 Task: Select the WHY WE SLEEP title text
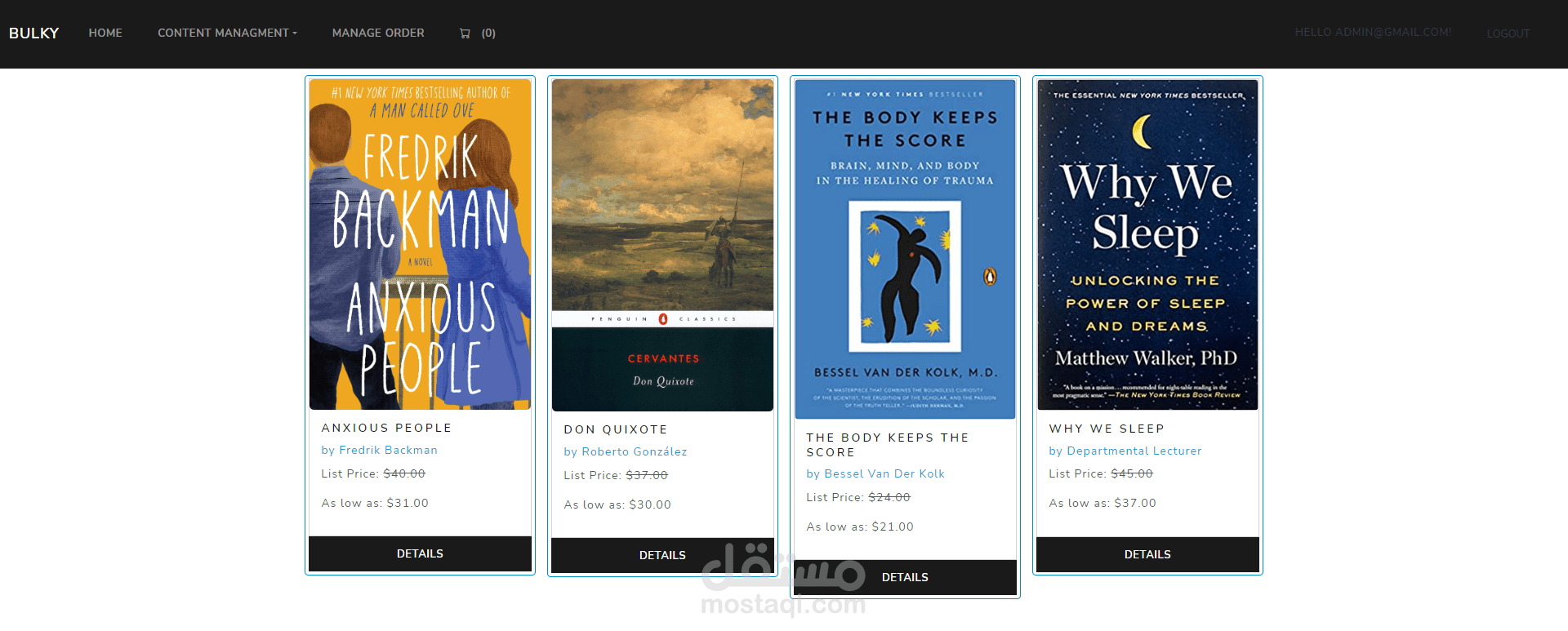(1107, 429)
